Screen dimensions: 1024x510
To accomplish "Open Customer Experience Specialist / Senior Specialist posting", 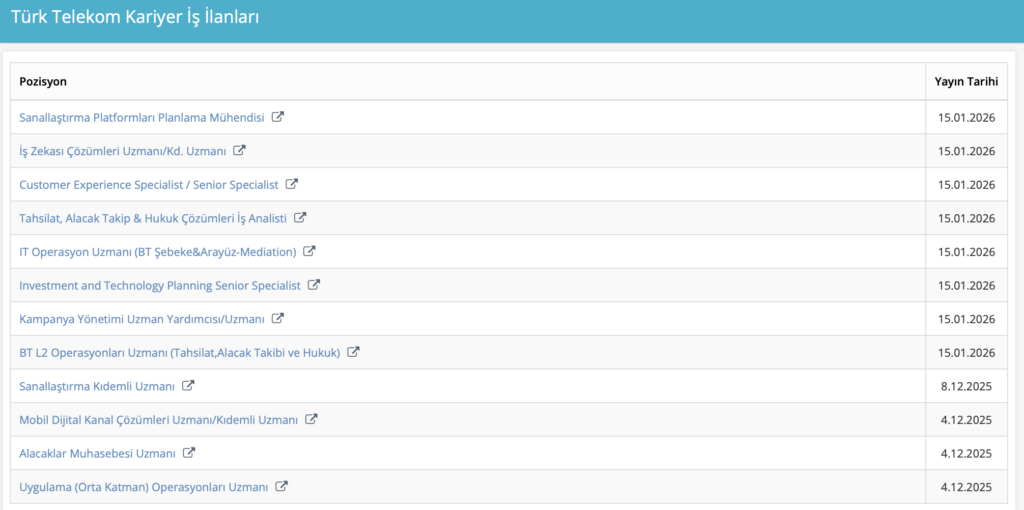I will (148, 185).
